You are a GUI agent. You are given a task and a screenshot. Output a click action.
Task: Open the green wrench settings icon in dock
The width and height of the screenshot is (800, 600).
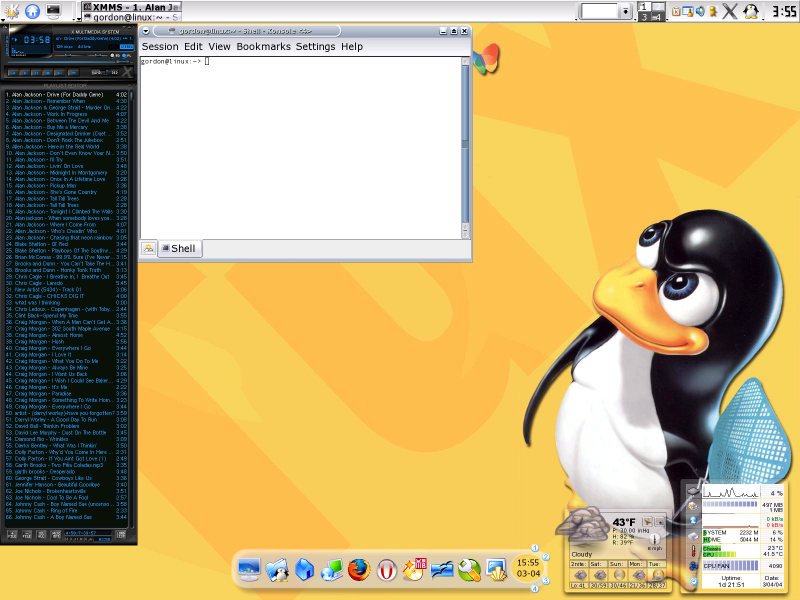[469, 570]
